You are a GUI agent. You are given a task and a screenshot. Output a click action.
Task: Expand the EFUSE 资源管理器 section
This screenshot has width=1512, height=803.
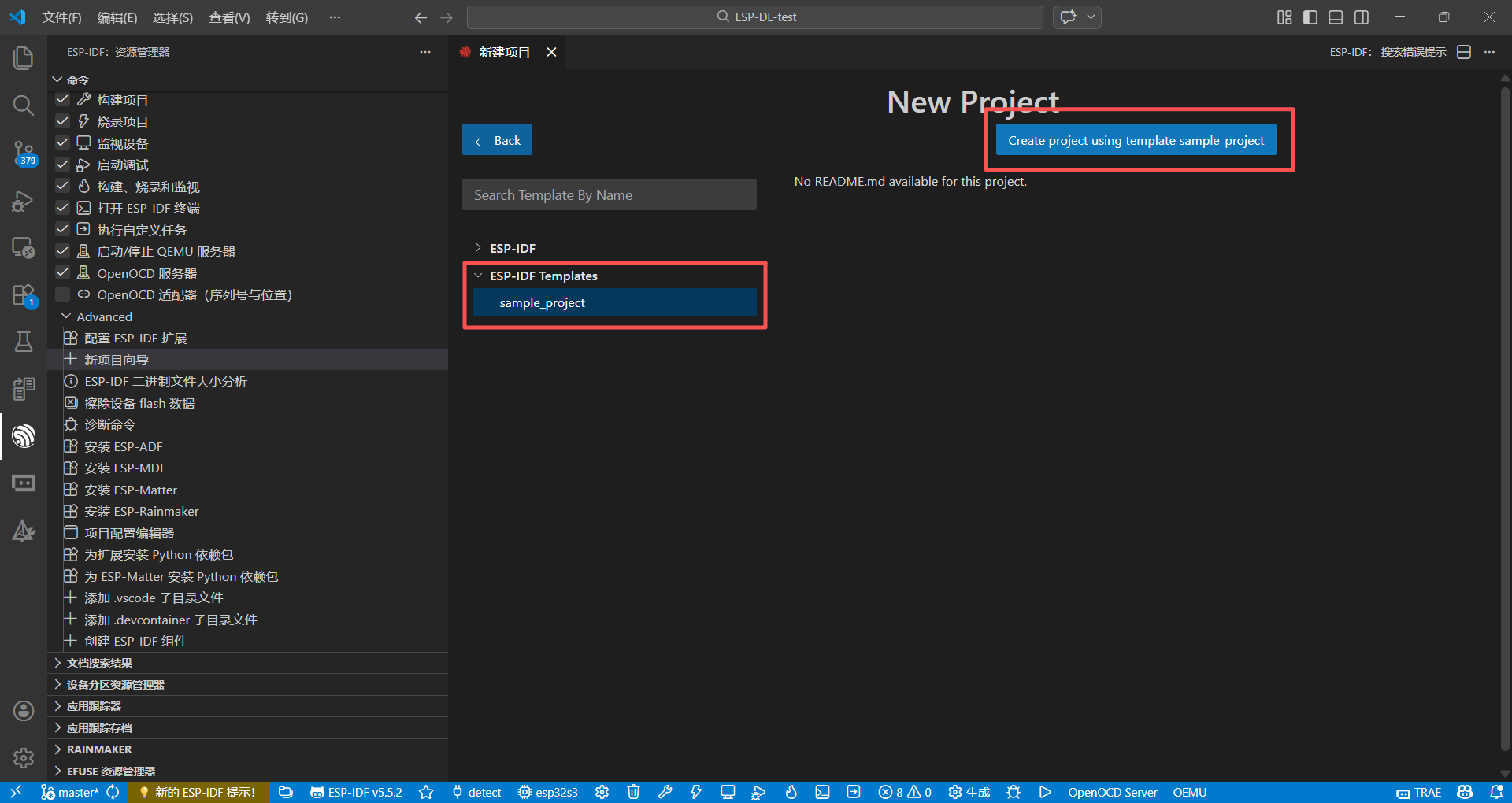pyautogui.click(x=57, y=772)
